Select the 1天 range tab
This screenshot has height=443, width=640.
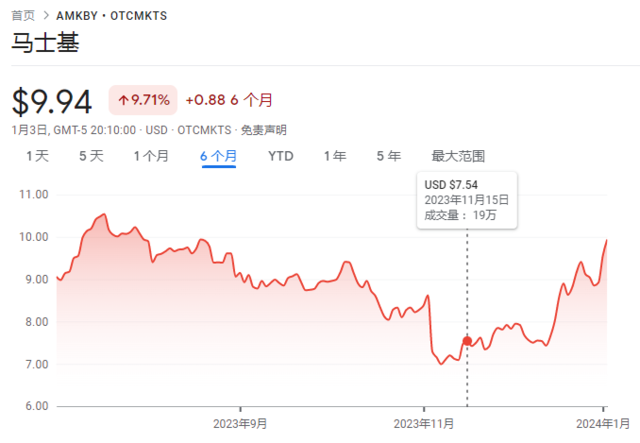[x=37, y=156]
